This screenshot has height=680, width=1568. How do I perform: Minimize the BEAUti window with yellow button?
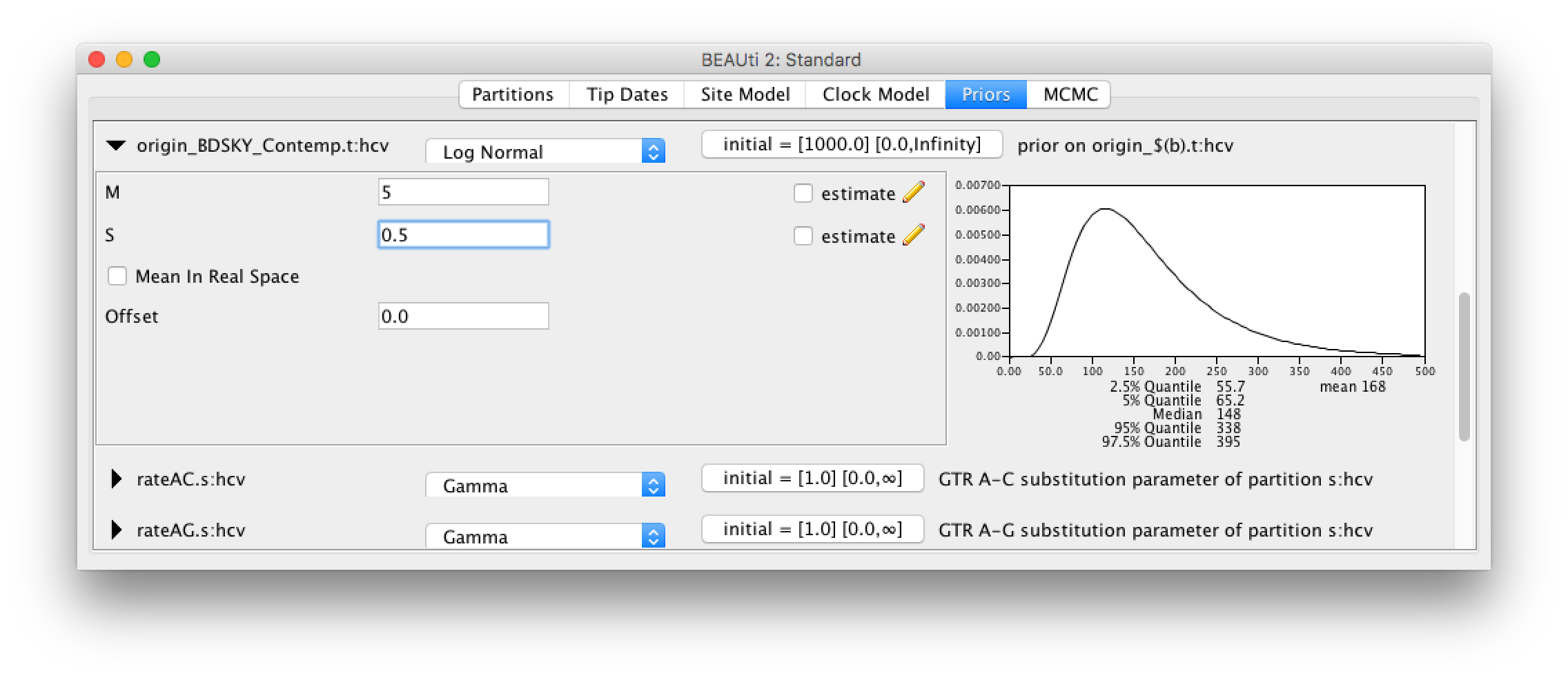pos(124,60)
